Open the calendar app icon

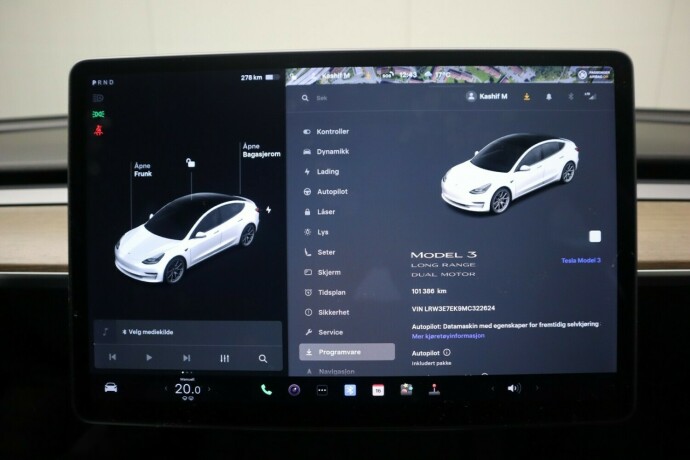378,390
